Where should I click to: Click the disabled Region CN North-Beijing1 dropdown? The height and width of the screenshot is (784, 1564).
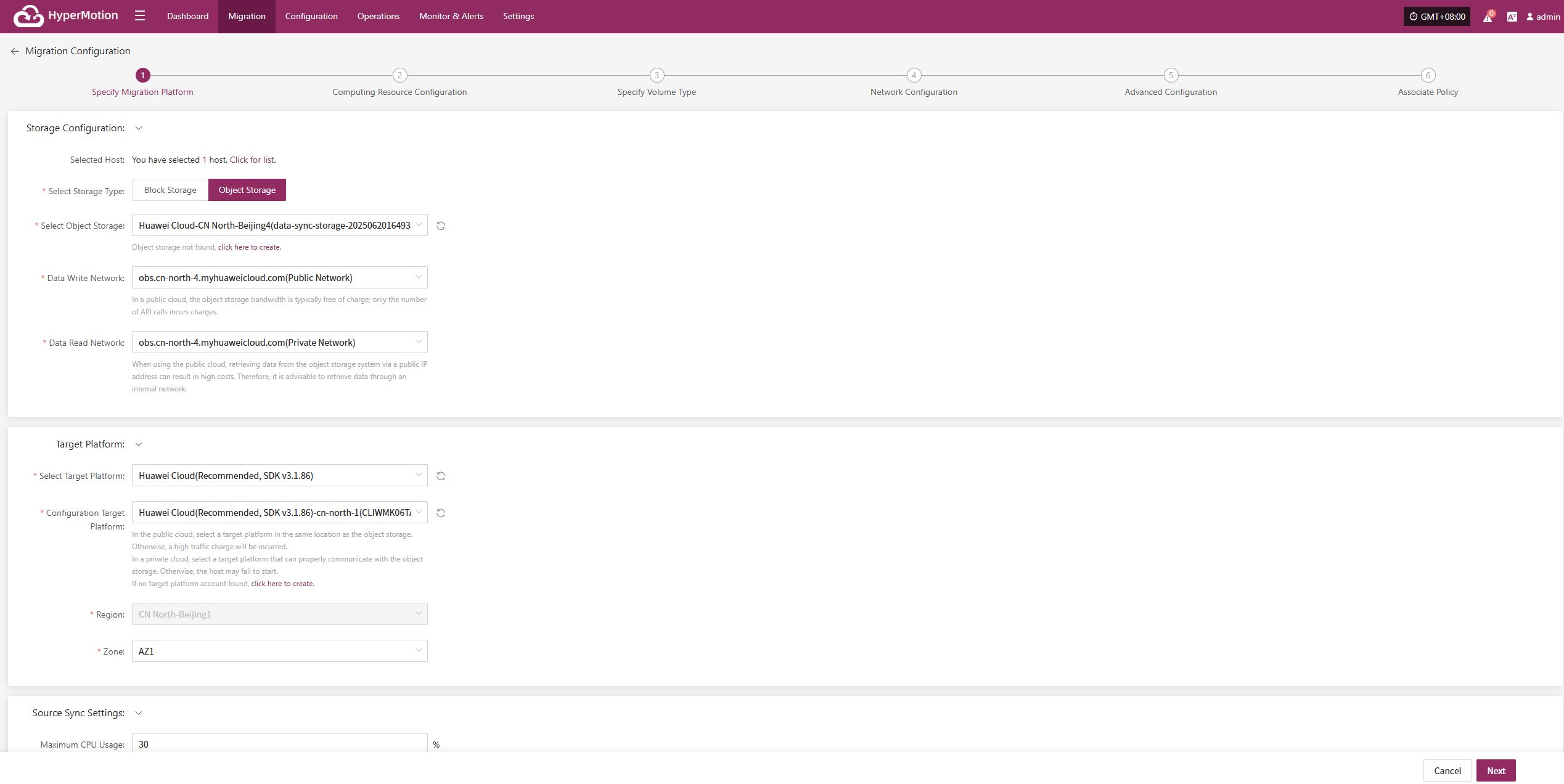(279, 615)
